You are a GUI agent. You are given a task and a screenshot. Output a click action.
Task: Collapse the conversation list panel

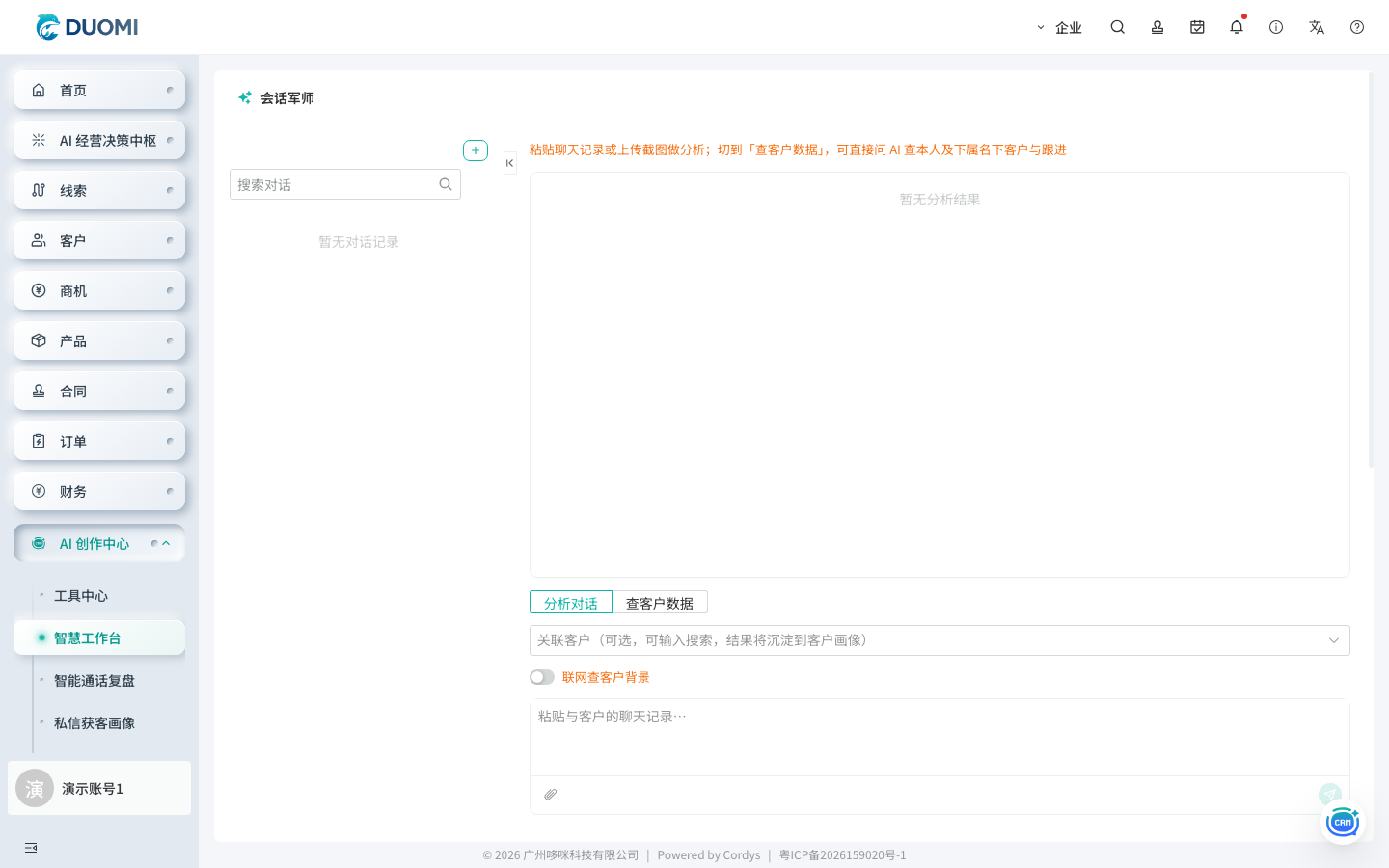click(x=509, y=163)
